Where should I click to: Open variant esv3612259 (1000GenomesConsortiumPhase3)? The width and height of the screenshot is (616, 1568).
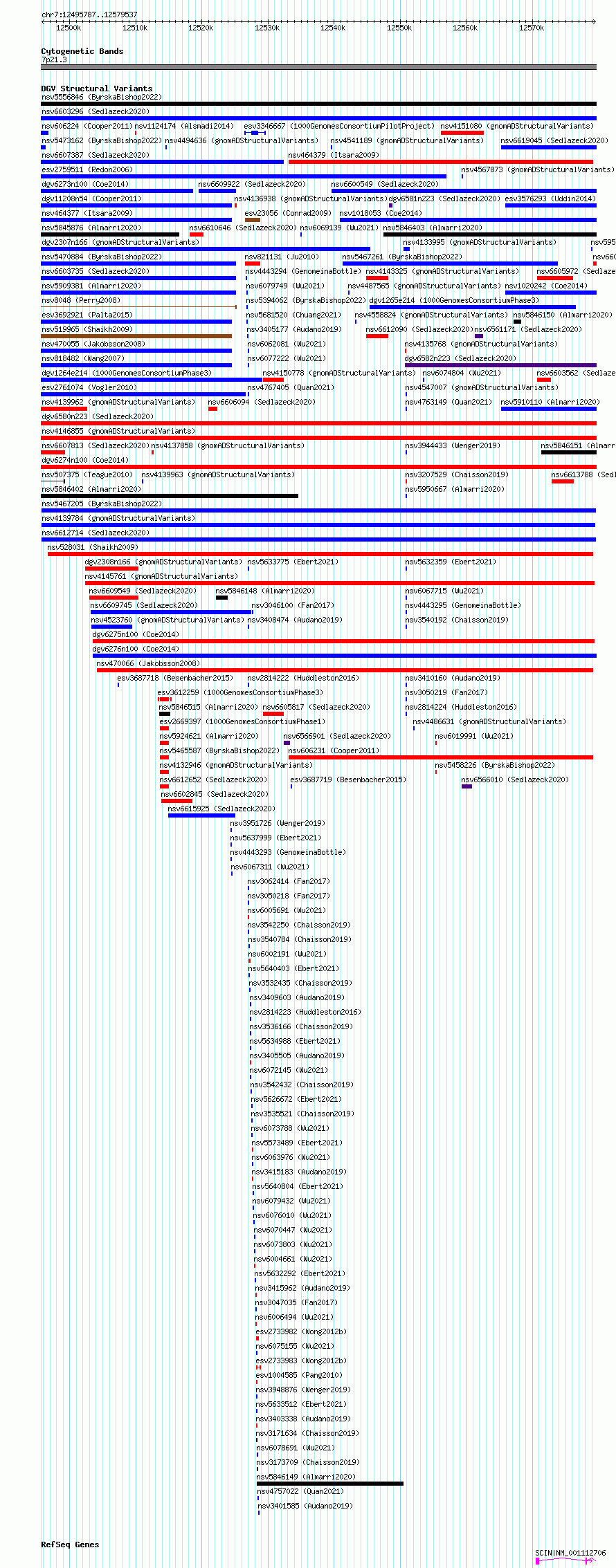pyautogui.click(x=240, y=693)
